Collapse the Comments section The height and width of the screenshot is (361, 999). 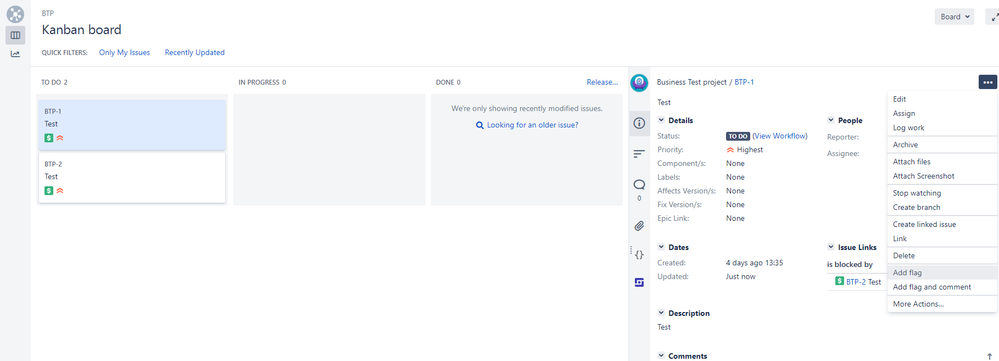(x=661, y=356)
